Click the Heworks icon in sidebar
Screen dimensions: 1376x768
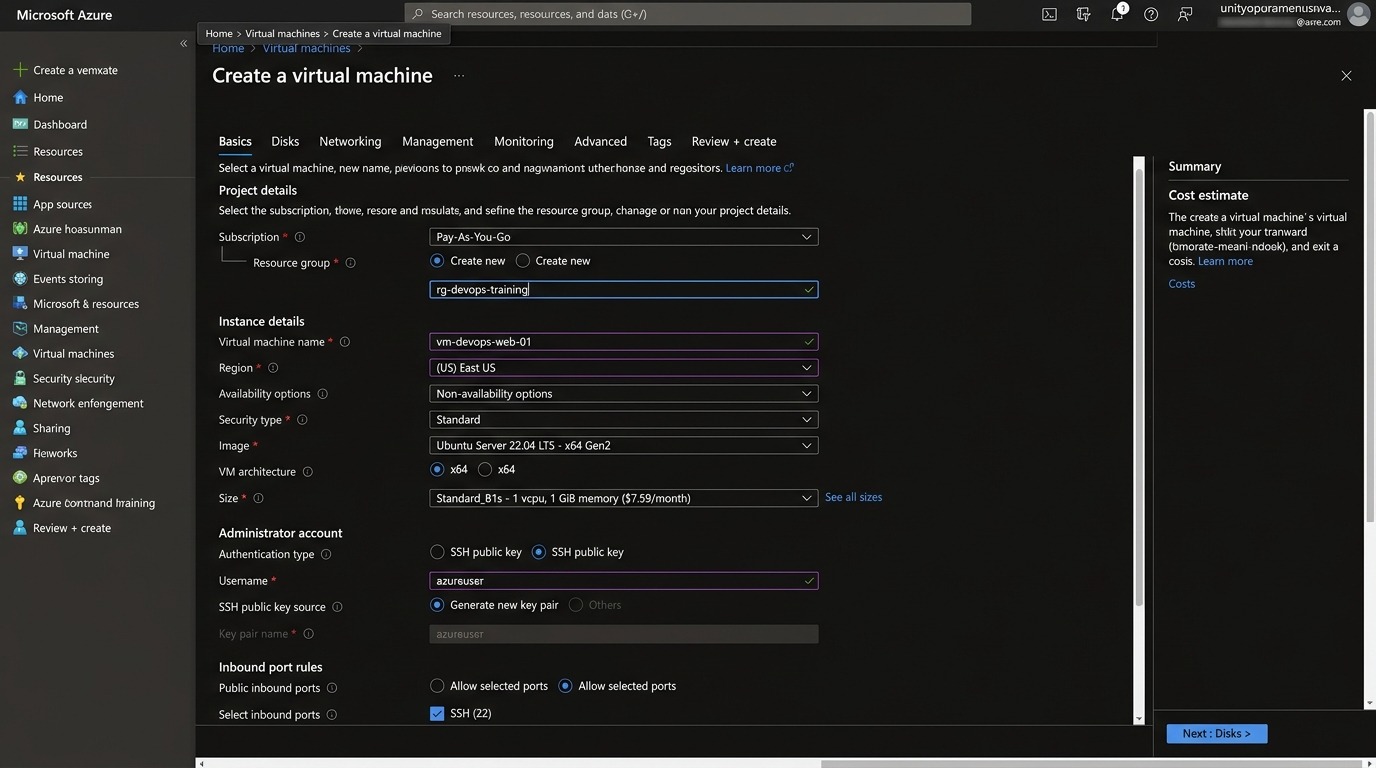click(20, 453)
